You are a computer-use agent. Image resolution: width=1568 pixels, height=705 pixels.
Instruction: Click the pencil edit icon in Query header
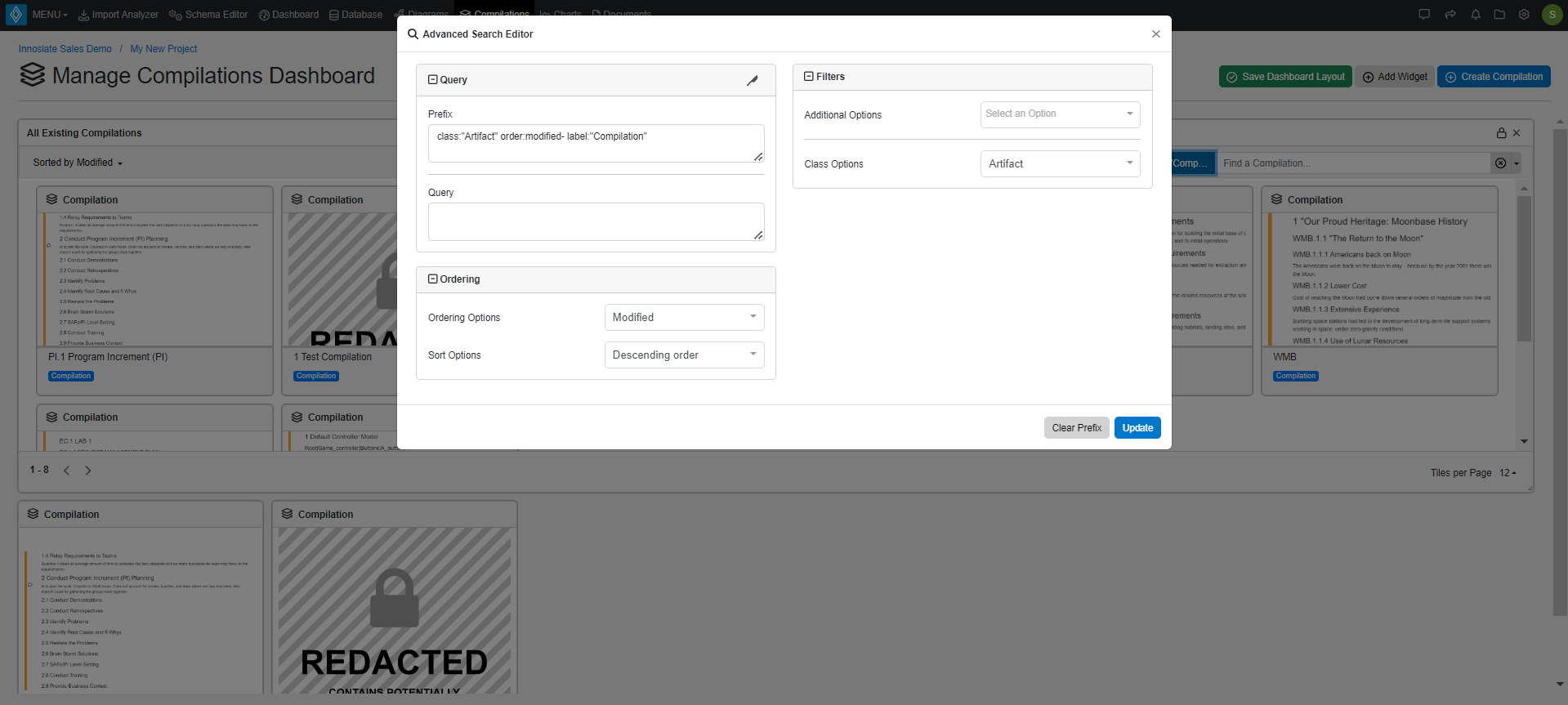click(x=753, y=80)
